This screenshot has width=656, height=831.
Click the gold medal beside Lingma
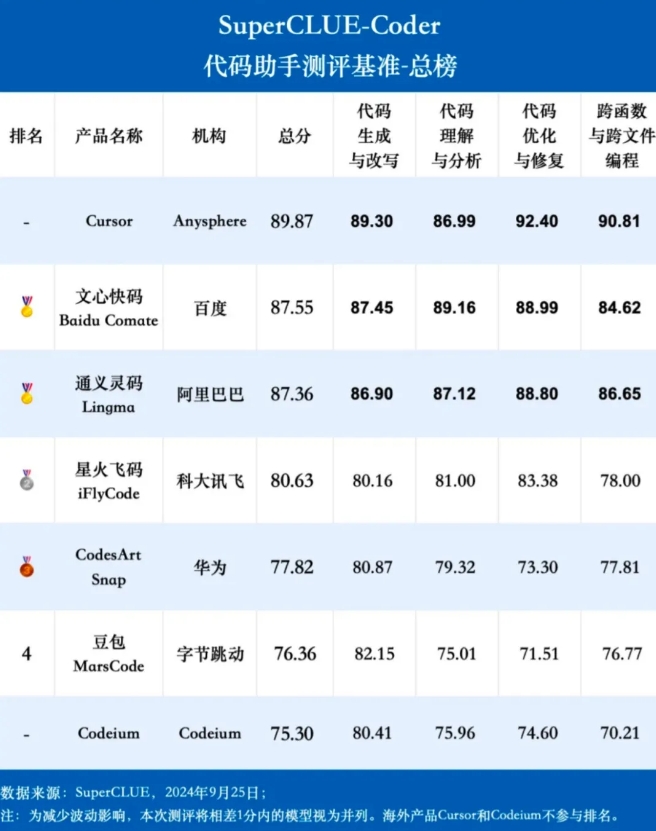pyautogui.click(x=27, y=394)
